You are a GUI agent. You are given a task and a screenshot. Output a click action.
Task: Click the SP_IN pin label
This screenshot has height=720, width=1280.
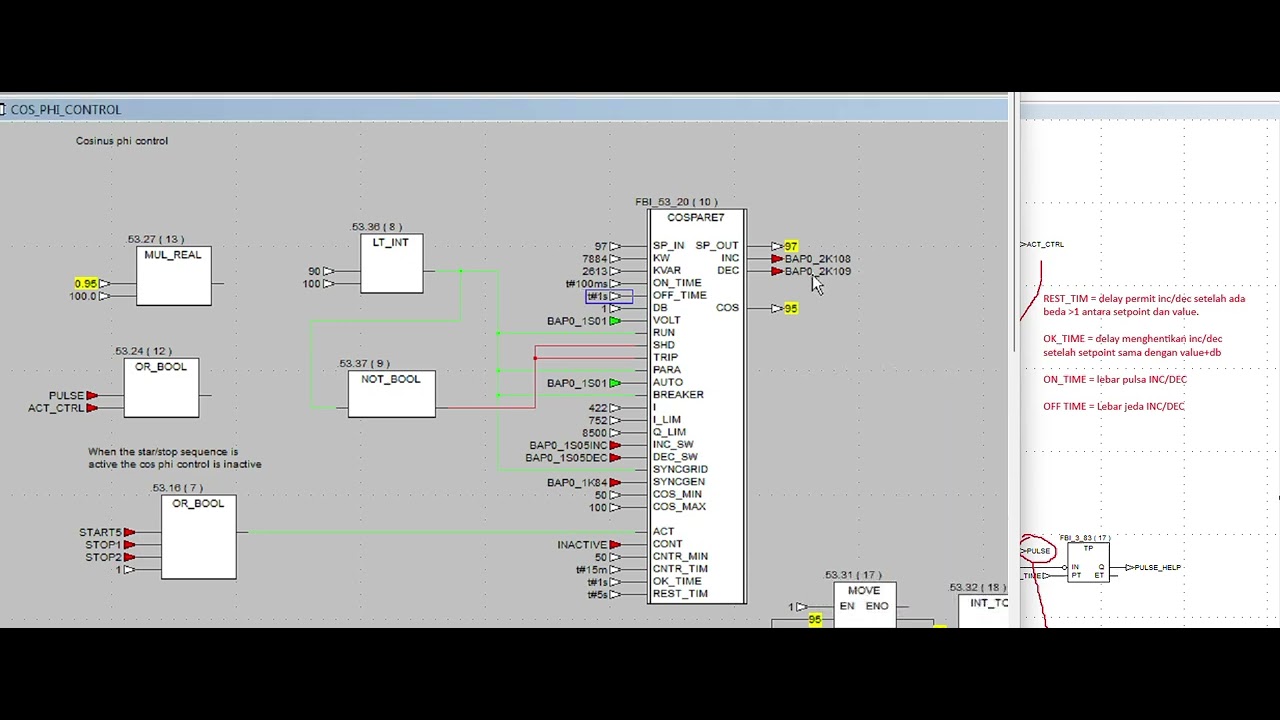[669, 246]
